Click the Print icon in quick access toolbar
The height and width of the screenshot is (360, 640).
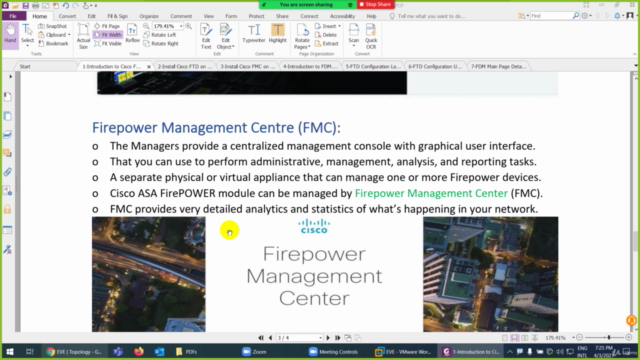click(x=36, y=5)
